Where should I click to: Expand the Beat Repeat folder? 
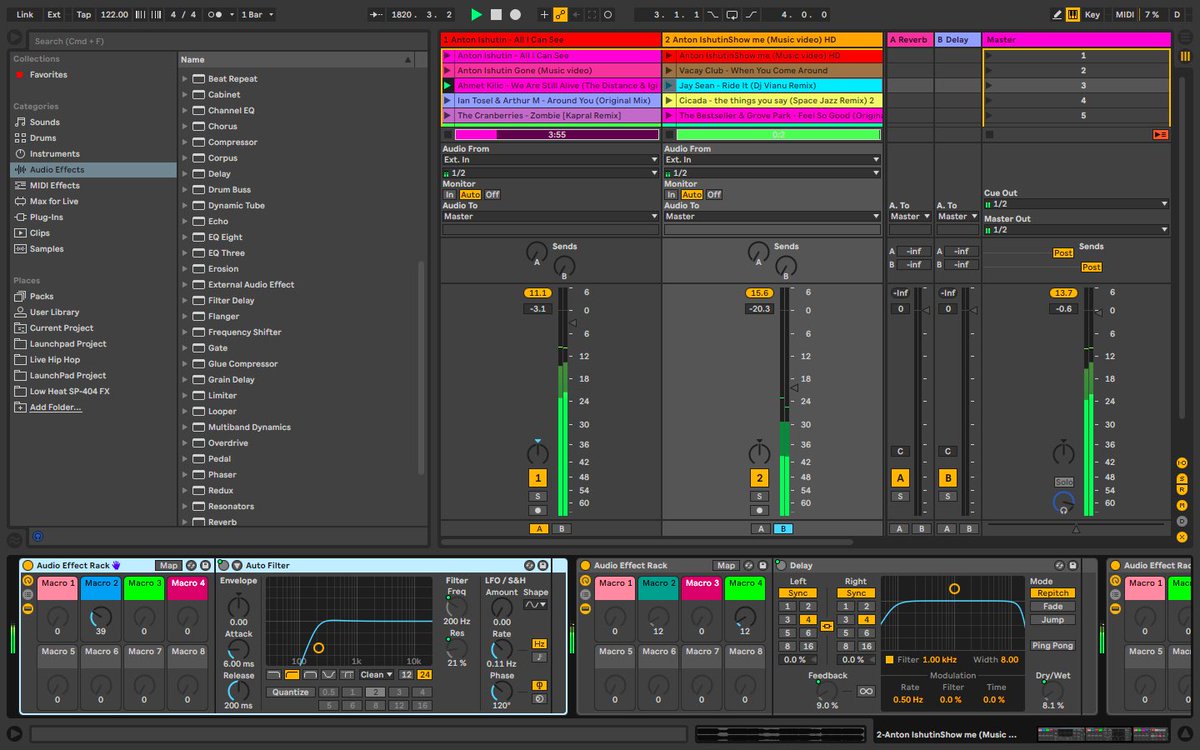tap(185, 78)
